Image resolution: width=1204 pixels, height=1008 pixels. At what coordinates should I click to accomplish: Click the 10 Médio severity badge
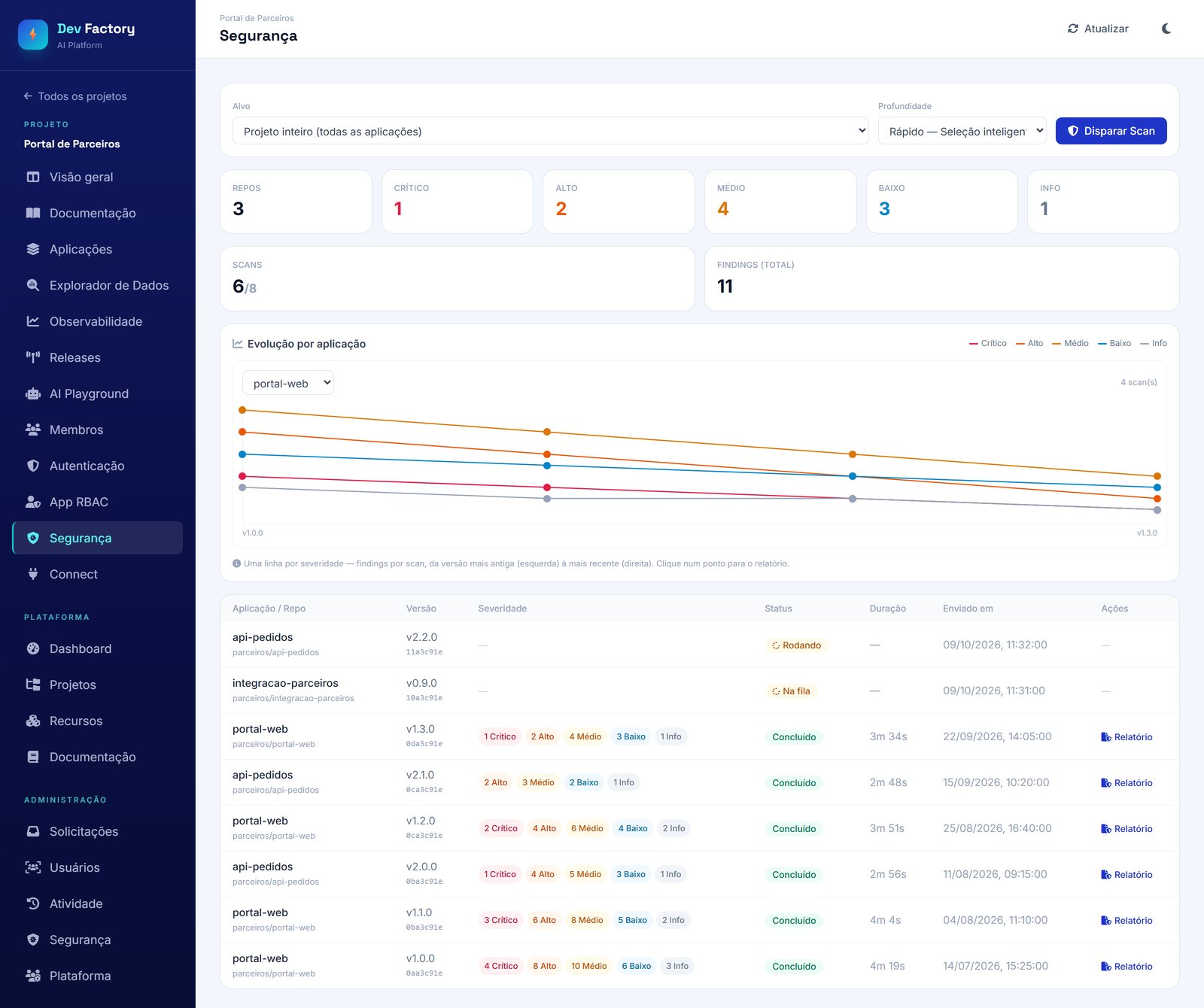[x=588, y=966]
